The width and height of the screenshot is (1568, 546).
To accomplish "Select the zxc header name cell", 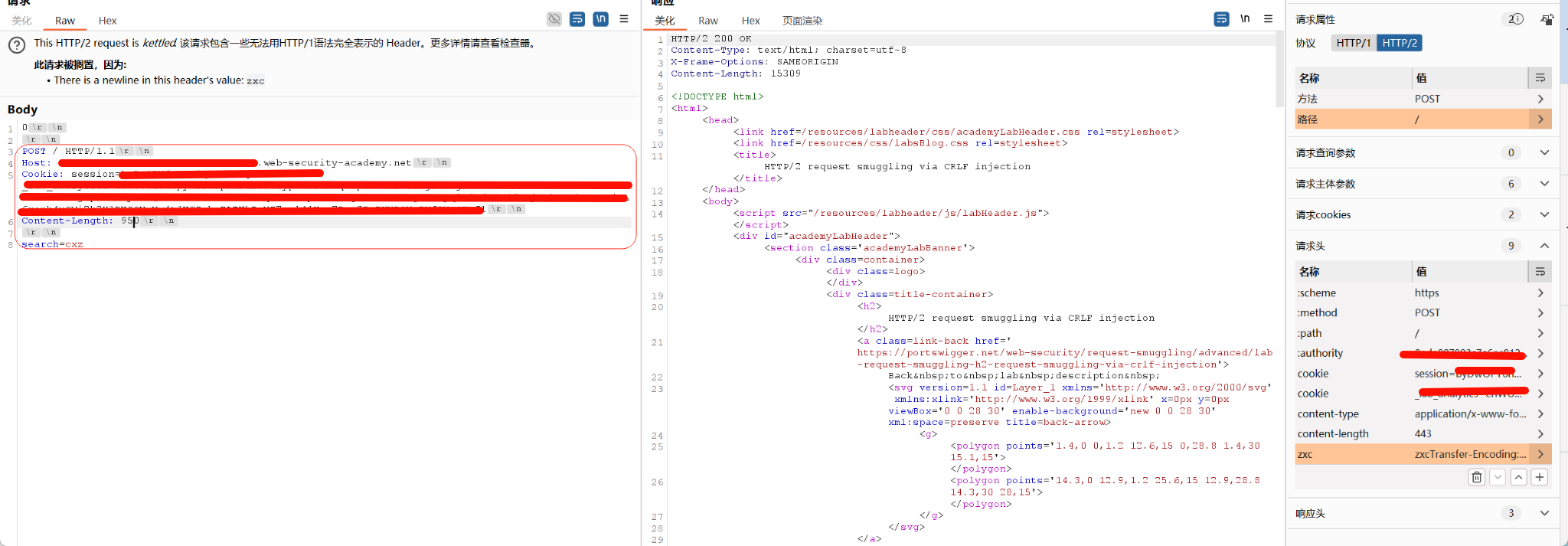I will pyautogui.click(x=1353, y=454).
